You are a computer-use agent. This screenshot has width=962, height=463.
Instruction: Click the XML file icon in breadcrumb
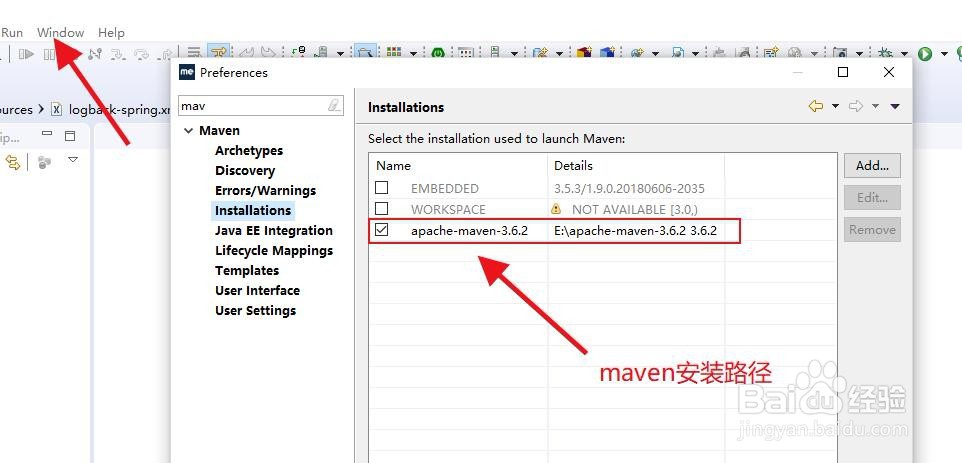(56, 109)
